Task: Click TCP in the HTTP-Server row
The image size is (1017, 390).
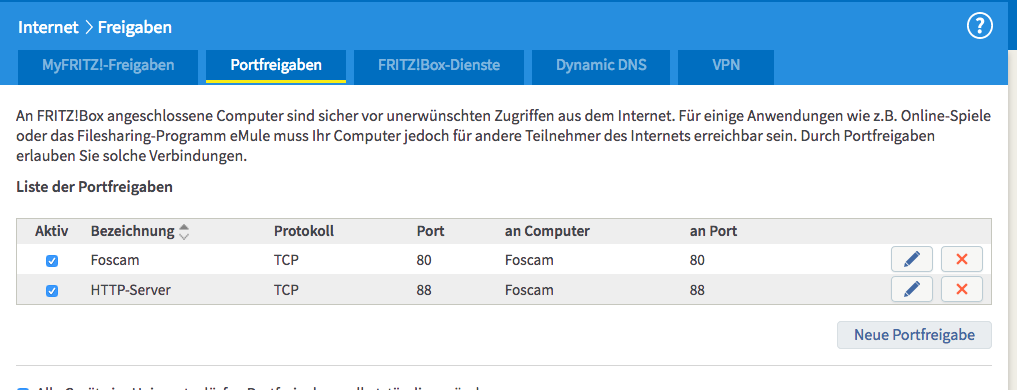Action: coord(286,290)
